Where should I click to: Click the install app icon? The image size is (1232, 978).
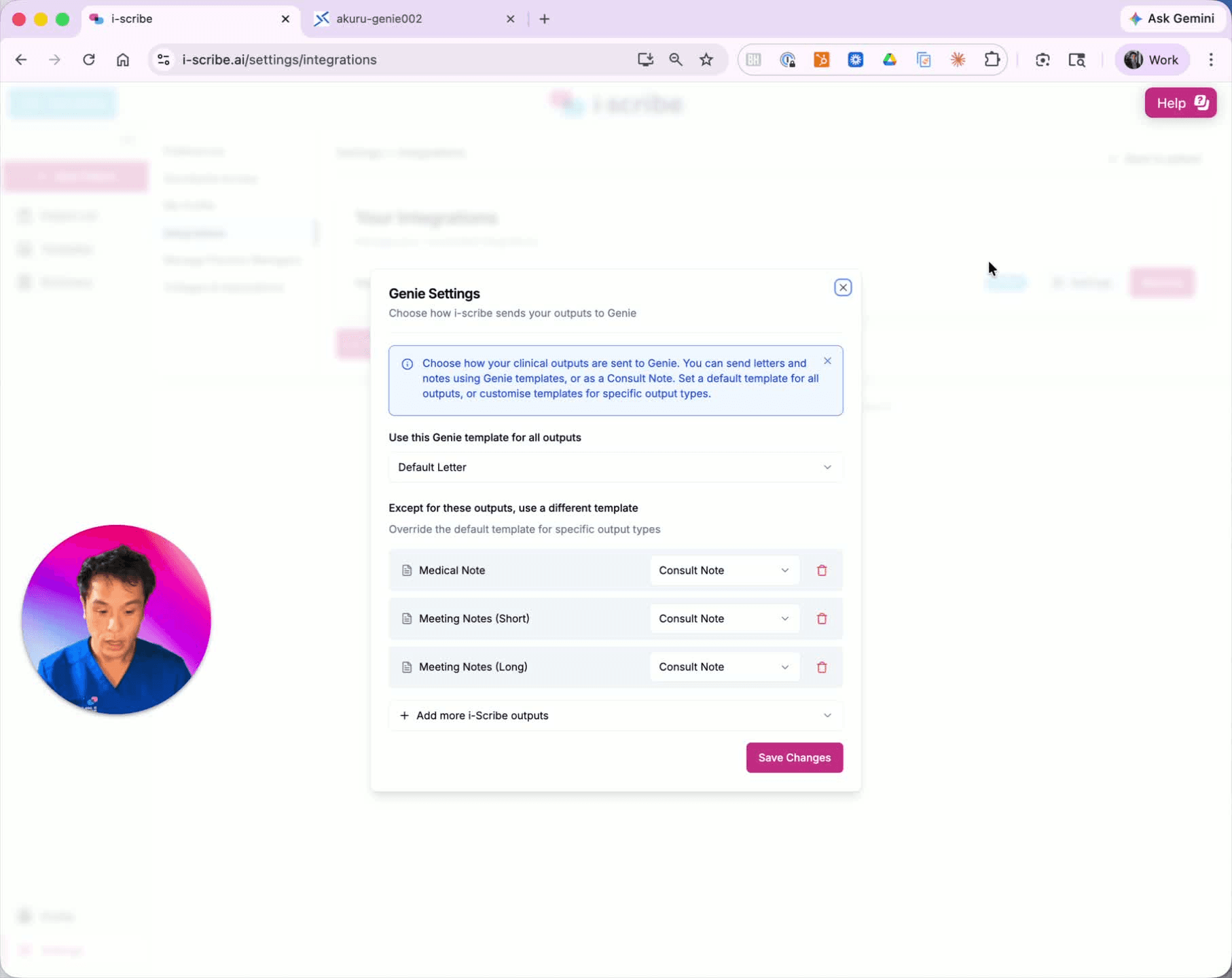click(x=645, y=60)
